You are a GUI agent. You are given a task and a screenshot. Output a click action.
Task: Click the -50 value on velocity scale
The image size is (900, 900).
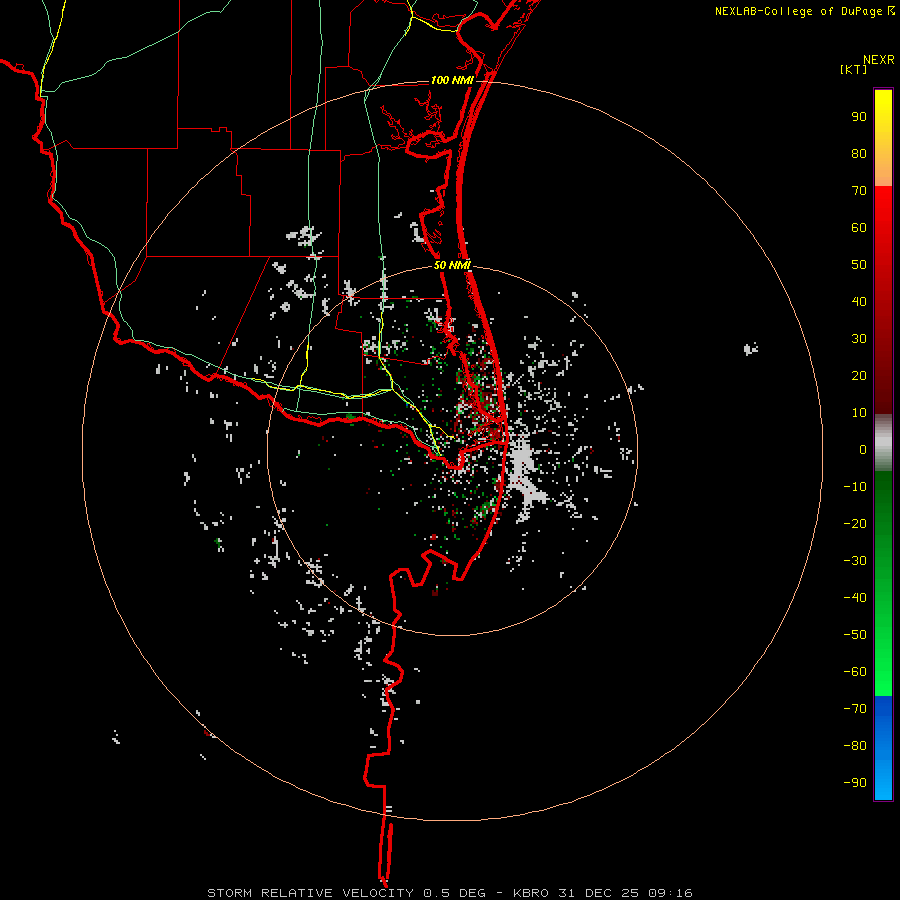coord(855,635)
